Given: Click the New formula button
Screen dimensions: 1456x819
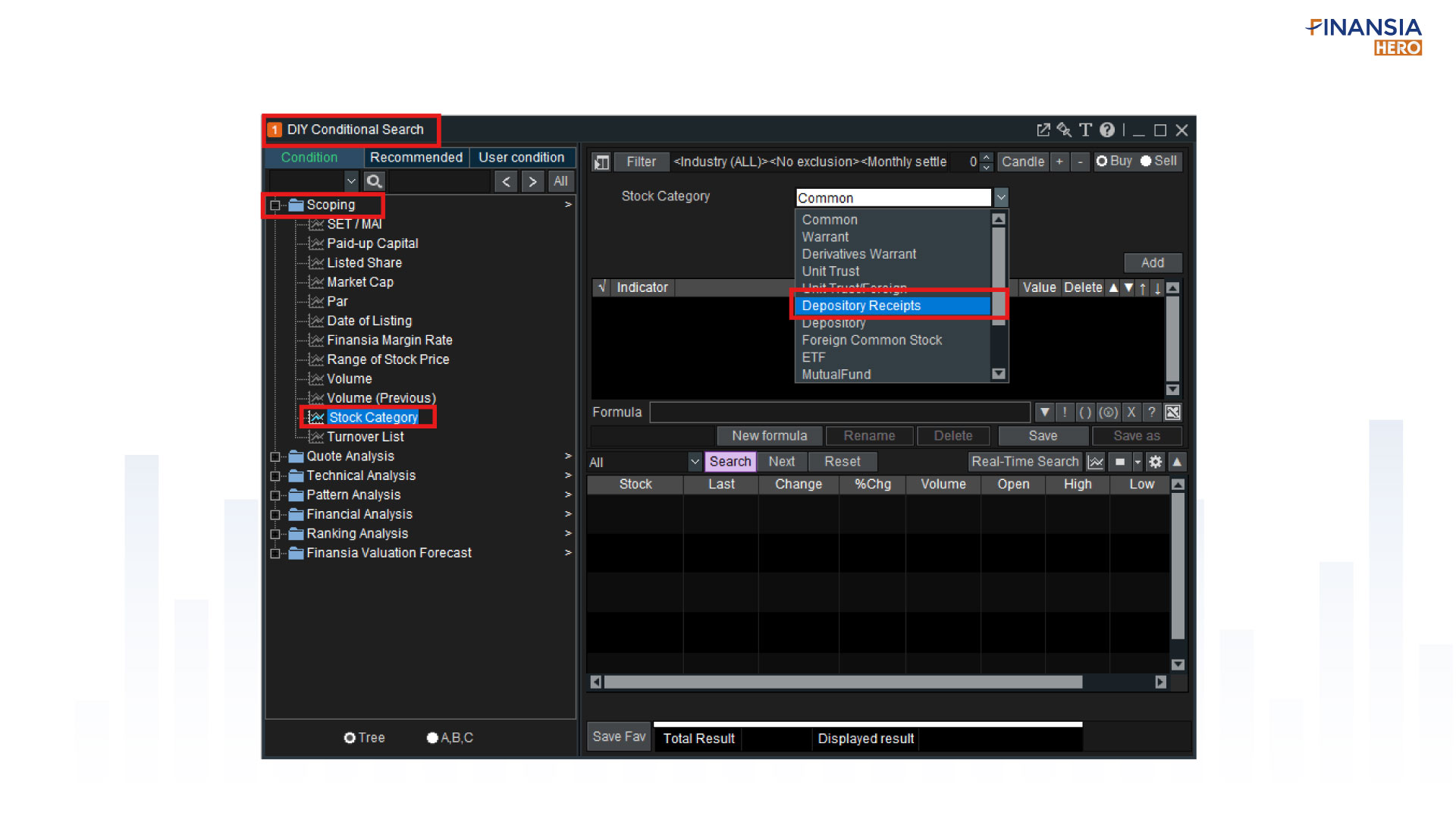Looking at the screenshot, I should click(x=770, y=436).
